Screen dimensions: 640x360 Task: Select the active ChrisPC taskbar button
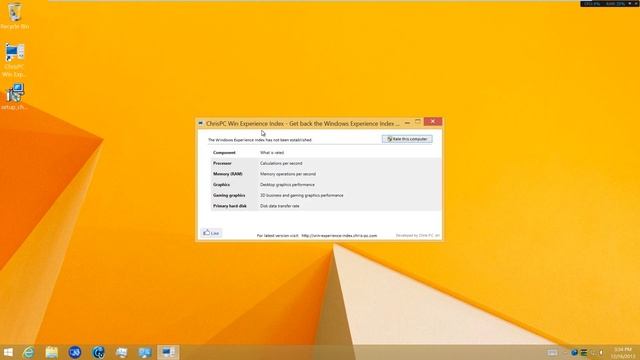pyautogui.click(x=168, y=352)
